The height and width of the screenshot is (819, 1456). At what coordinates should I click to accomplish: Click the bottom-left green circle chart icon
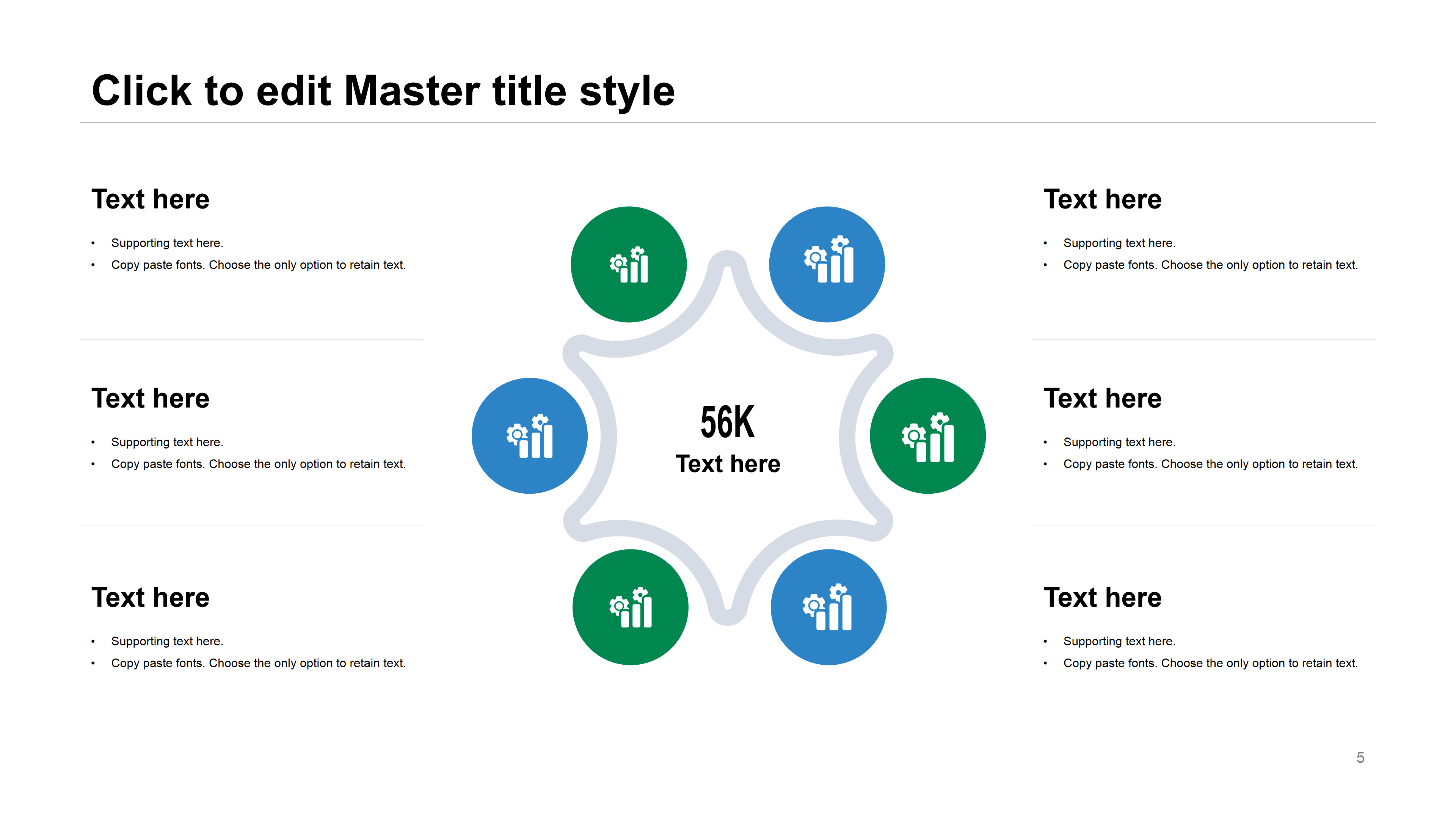coord(630,607)
